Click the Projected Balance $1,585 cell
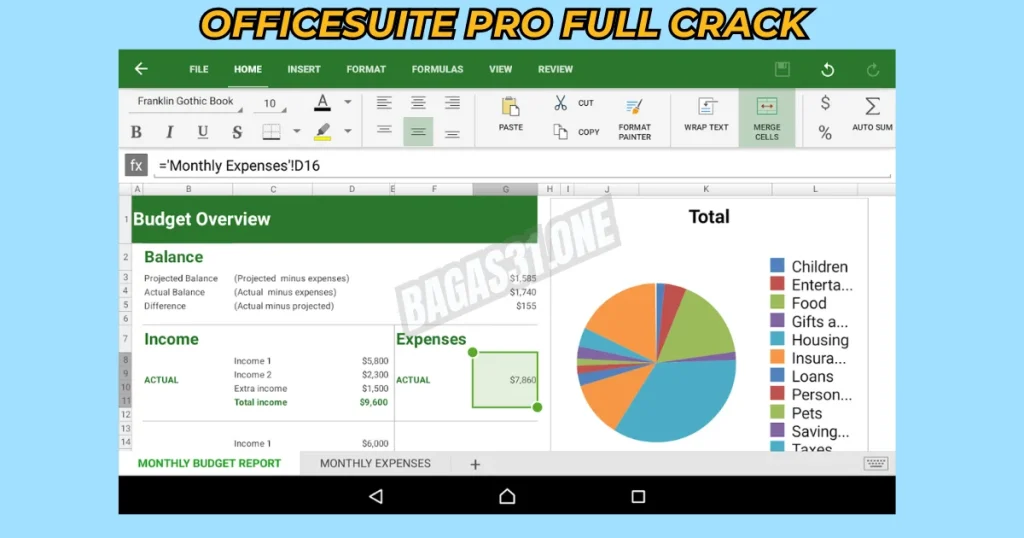This screenshot has height=538, width=1024. point(522,278)
